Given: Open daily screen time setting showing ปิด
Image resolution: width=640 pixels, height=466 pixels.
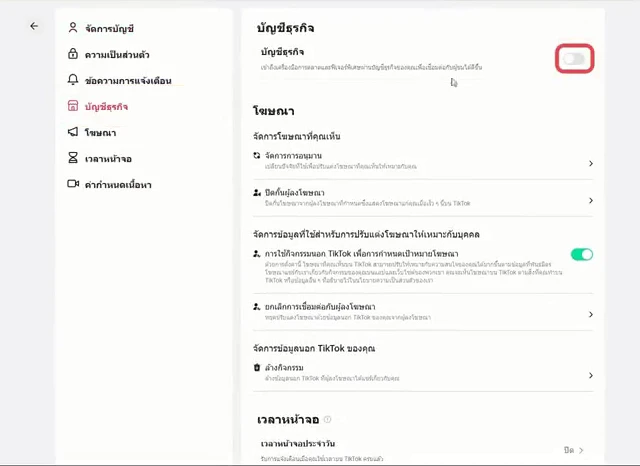Looking at the screenshot, I should point(574,450).
